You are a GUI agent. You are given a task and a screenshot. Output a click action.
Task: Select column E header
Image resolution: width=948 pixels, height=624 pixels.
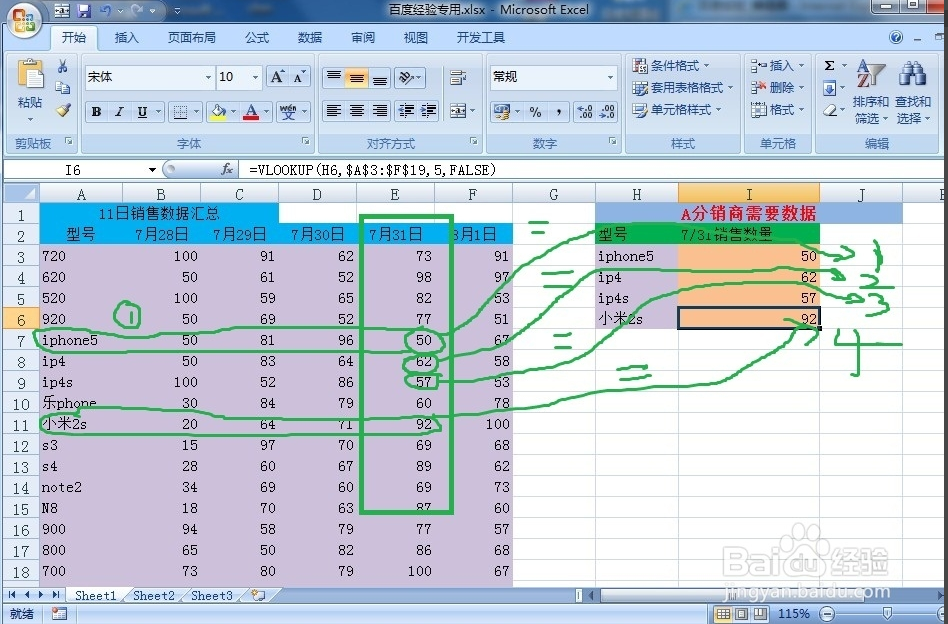[395, 194]
